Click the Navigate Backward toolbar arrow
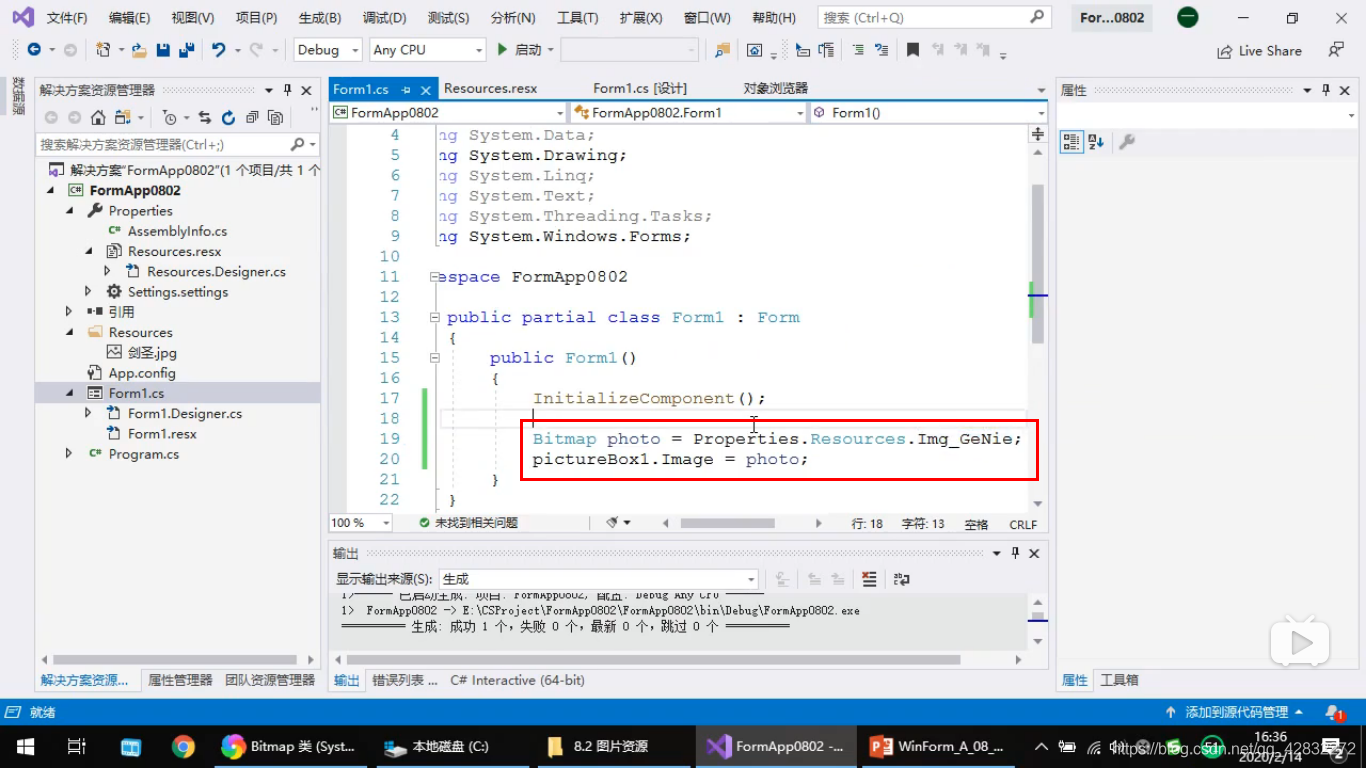Screen dimensions: 1366x768 pyautogui.click(x=34, y=50)
